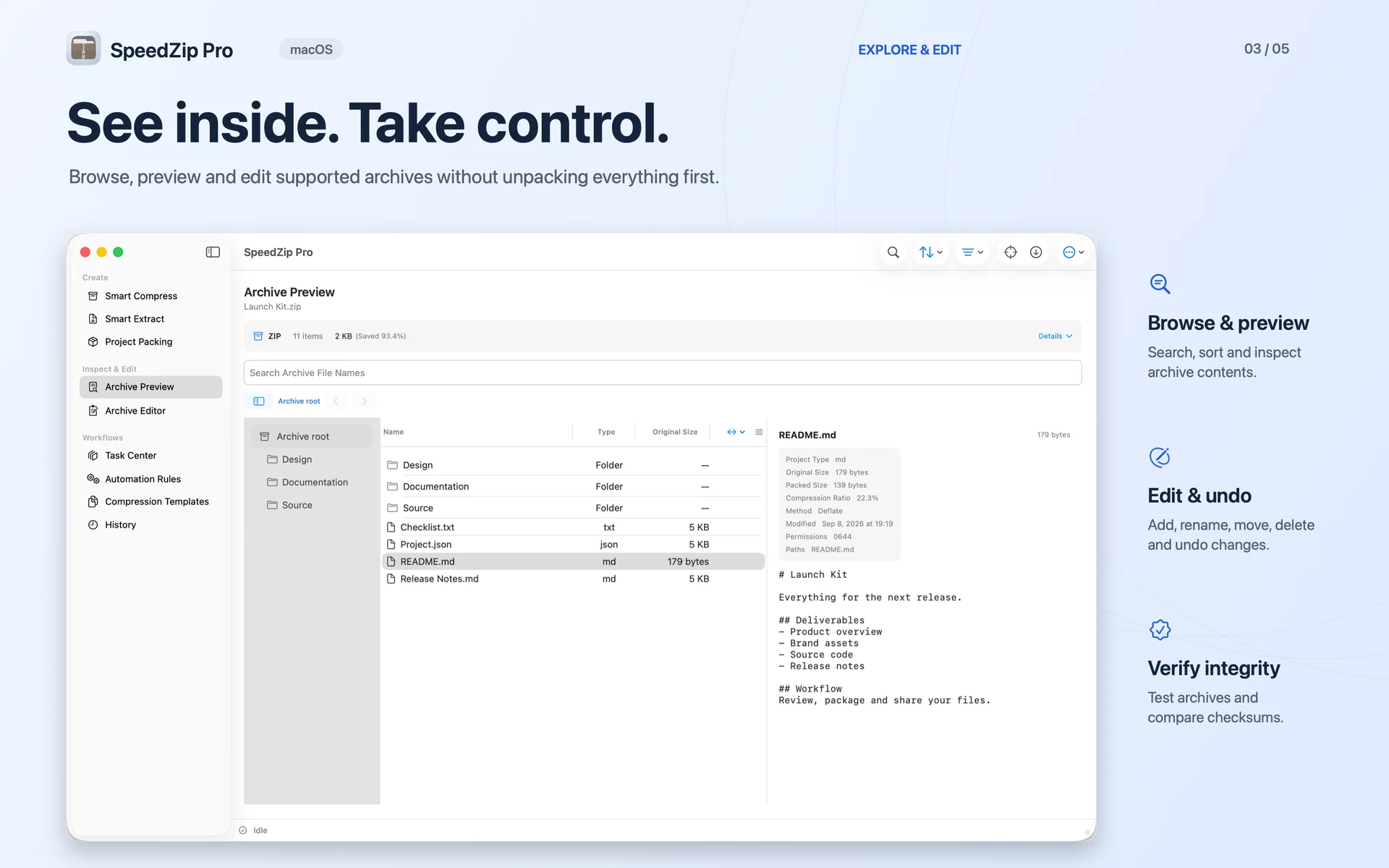1389x868 pixels.
Task: Click the '# Launch Kit' preview heading
Action: (x=812, y=574)
